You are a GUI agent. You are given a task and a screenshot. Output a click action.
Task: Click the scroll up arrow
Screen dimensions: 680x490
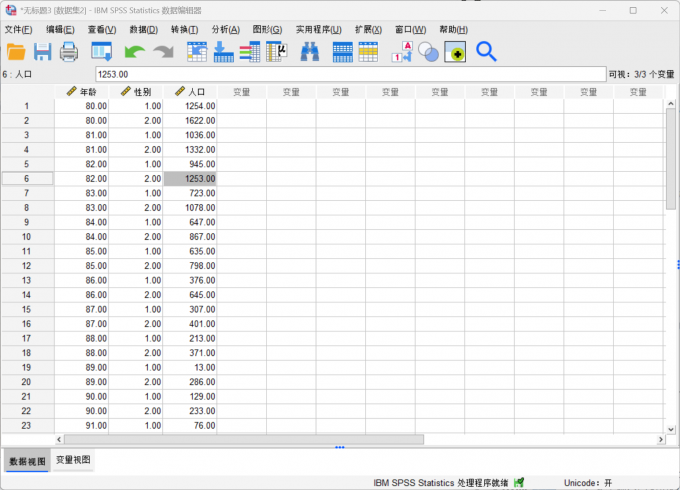[x=670, y=104]
